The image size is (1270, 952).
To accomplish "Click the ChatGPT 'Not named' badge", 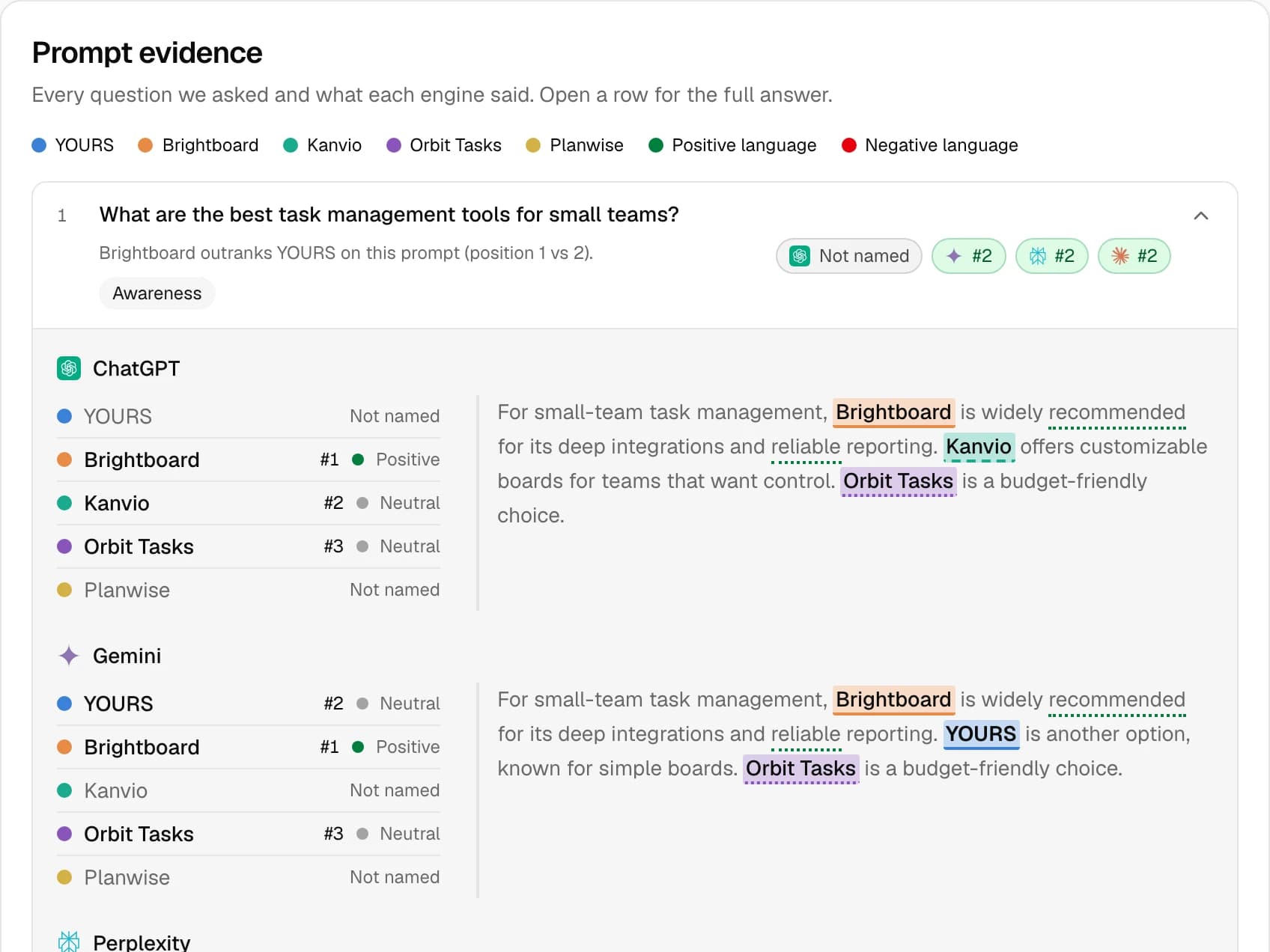I will pyautogui.click(x=848, y=256).
